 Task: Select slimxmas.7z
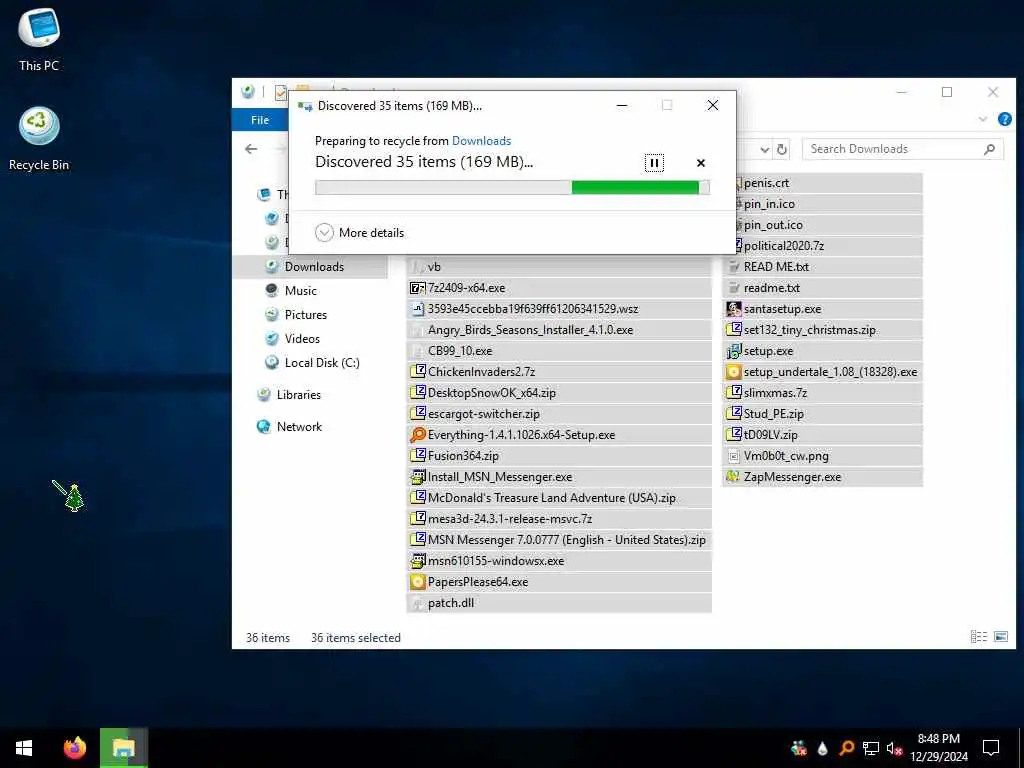pyautogui.click(x=823, y=392)
